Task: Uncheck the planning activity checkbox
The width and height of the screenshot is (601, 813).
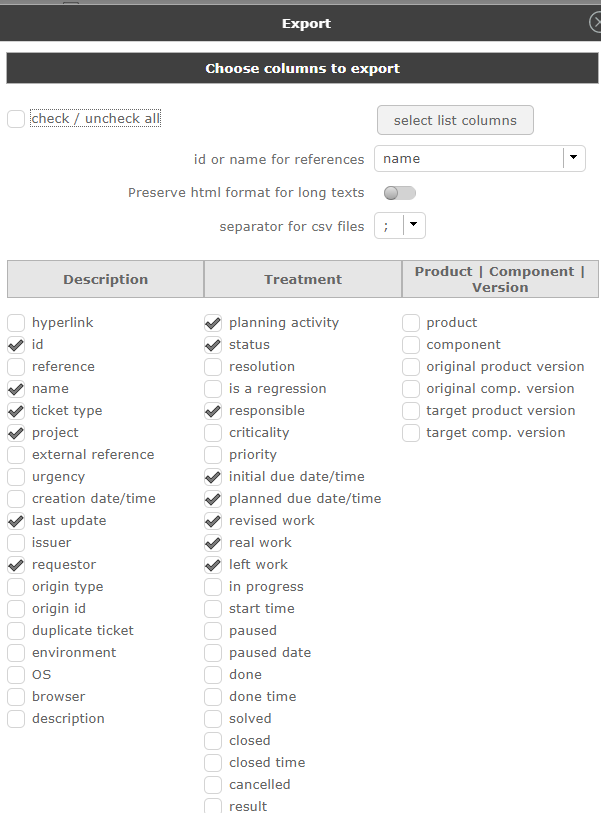Action: coord(213,323)
